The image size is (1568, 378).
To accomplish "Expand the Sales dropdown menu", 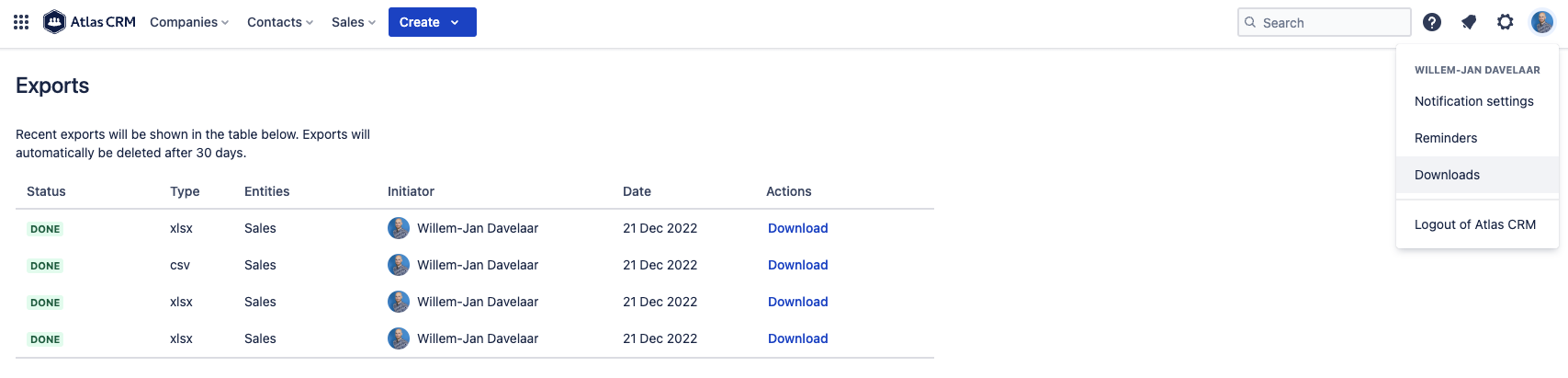I will click(354, 22).
